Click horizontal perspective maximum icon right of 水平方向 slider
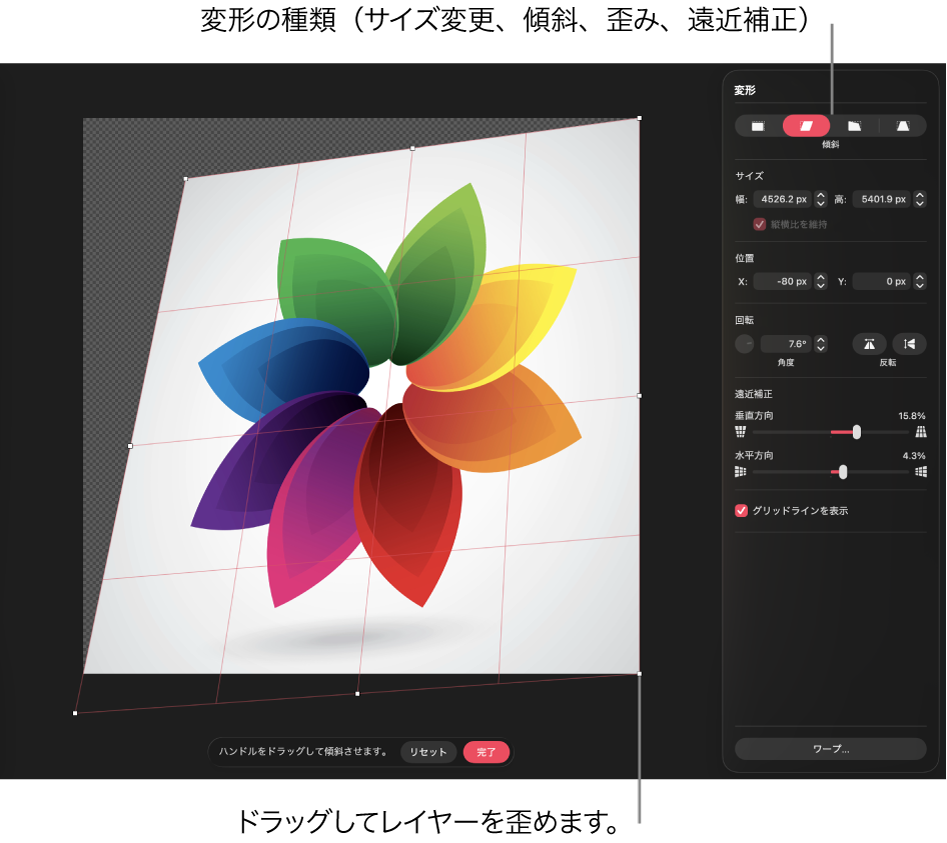Screen dimensions: 947x843 point(921,472)
